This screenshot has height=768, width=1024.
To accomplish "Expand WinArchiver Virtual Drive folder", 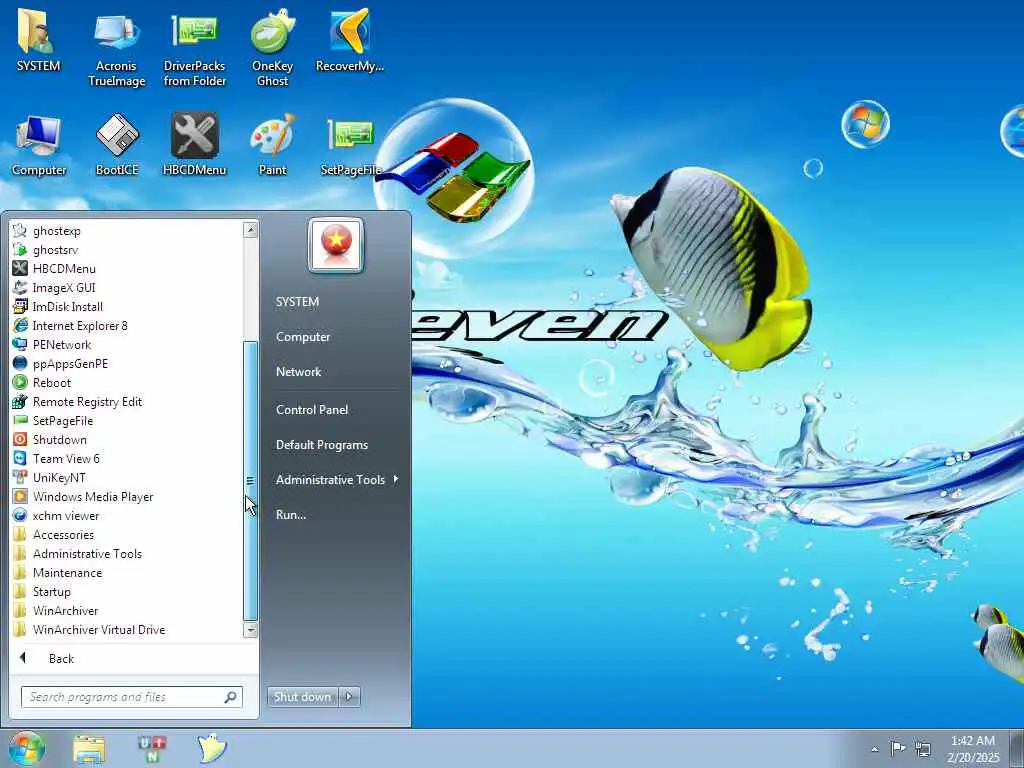I will (x=127, y=630).
